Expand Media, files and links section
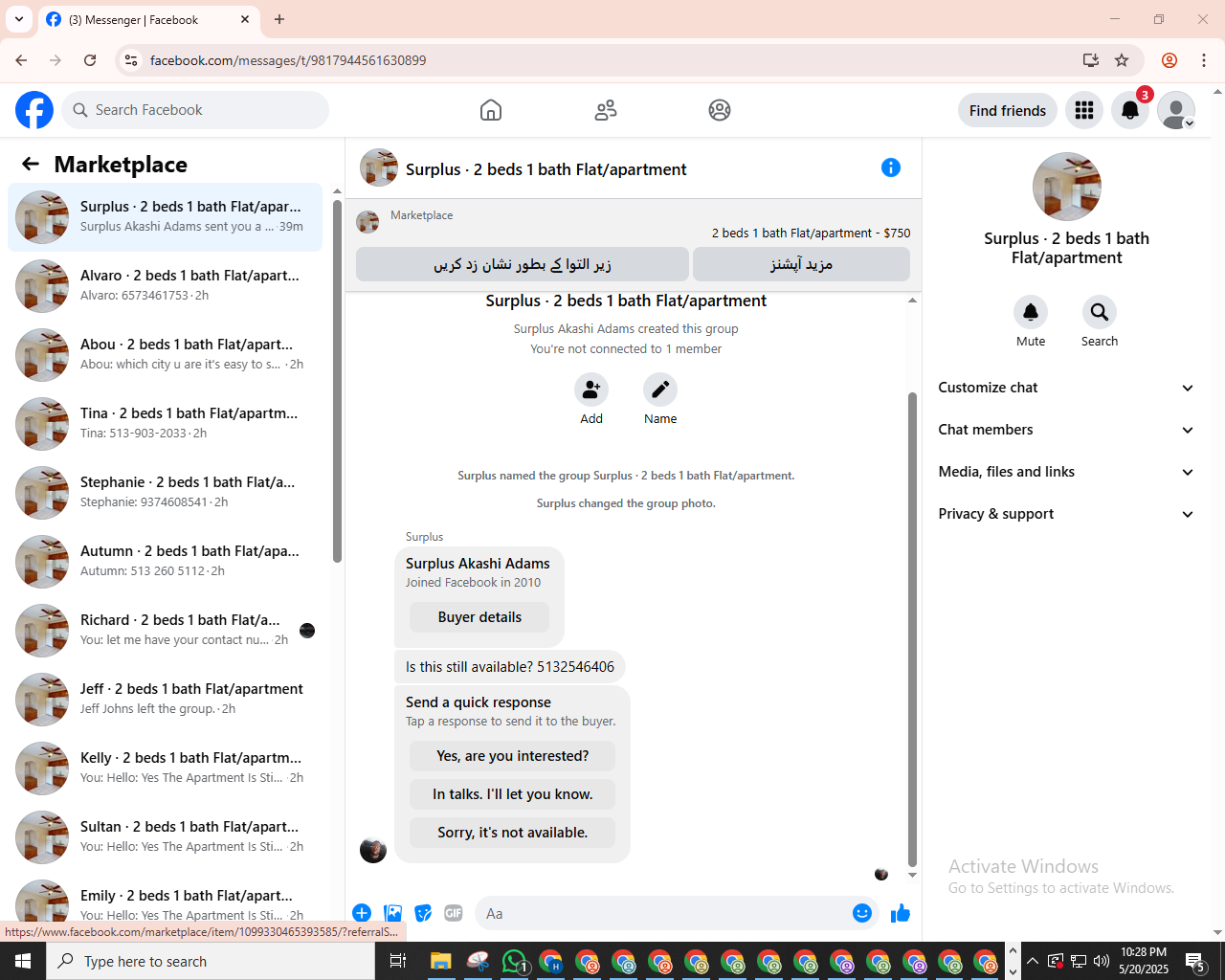 (x=1067, y=472)
